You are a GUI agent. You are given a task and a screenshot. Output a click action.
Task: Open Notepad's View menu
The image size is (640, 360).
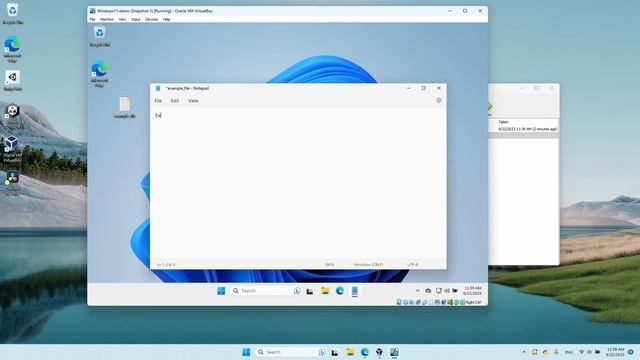point(193,100)
